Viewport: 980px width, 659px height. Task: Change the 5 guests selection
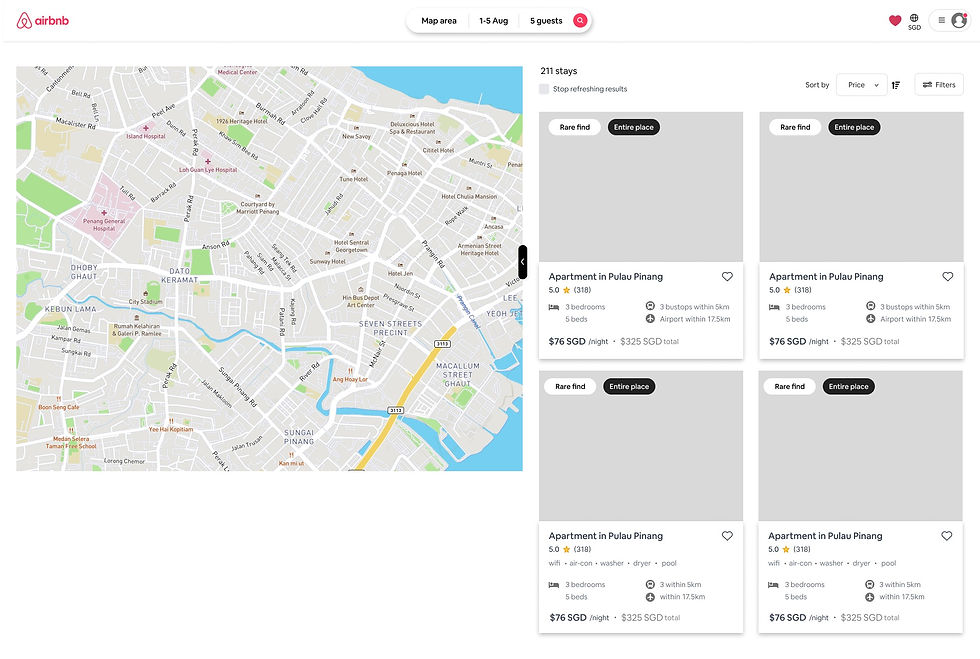(x=546, y=21)
